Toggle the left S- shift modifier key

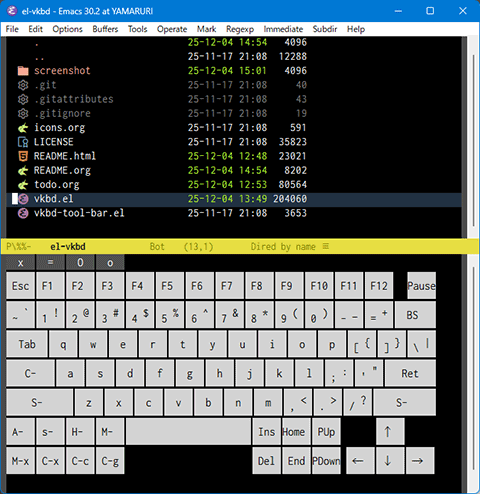pos(40,402)
